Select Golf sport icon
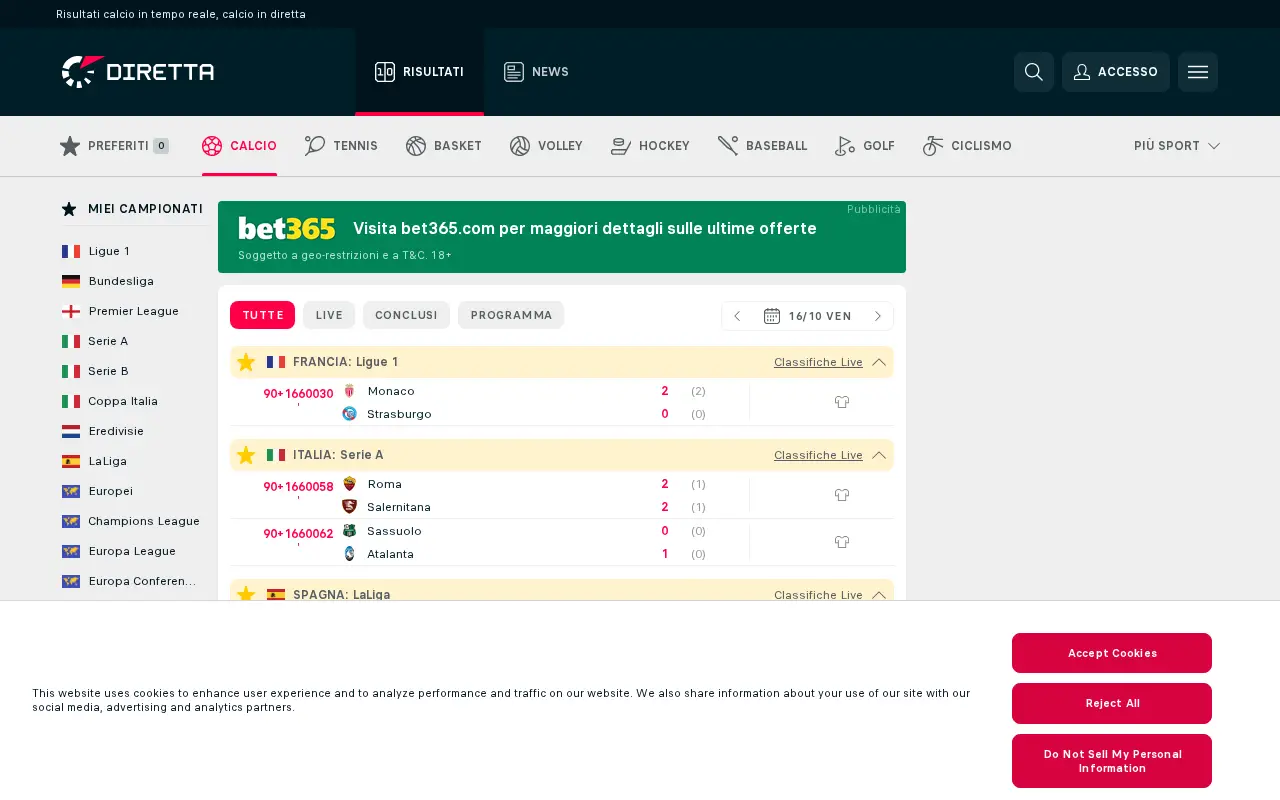This screenshot has width=1280, height=800. tap(845, 146)
